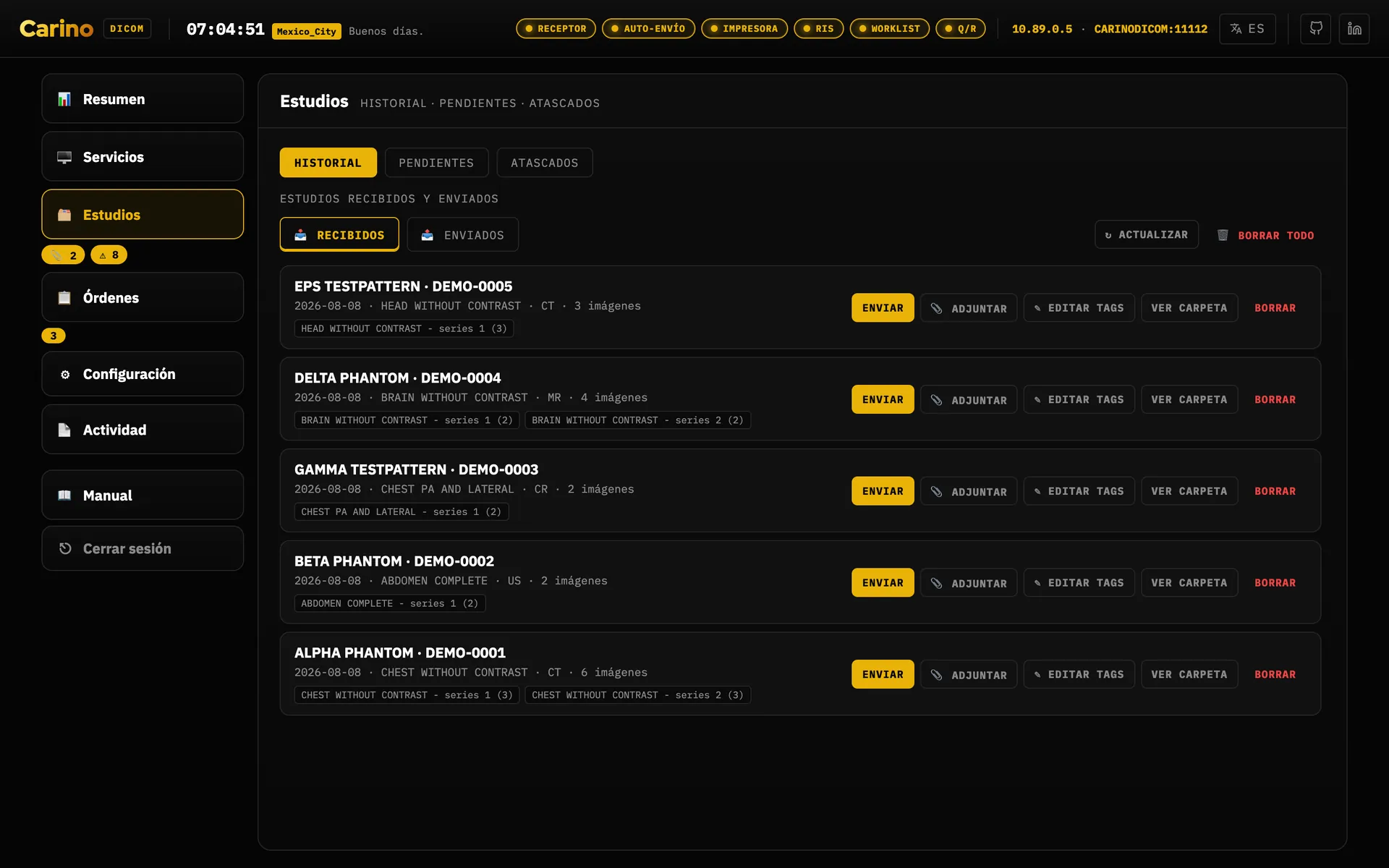Click the CARINODICOM:11112 address text
The height and width of the screenshot is (868, 1389).
click(1150, 29)
